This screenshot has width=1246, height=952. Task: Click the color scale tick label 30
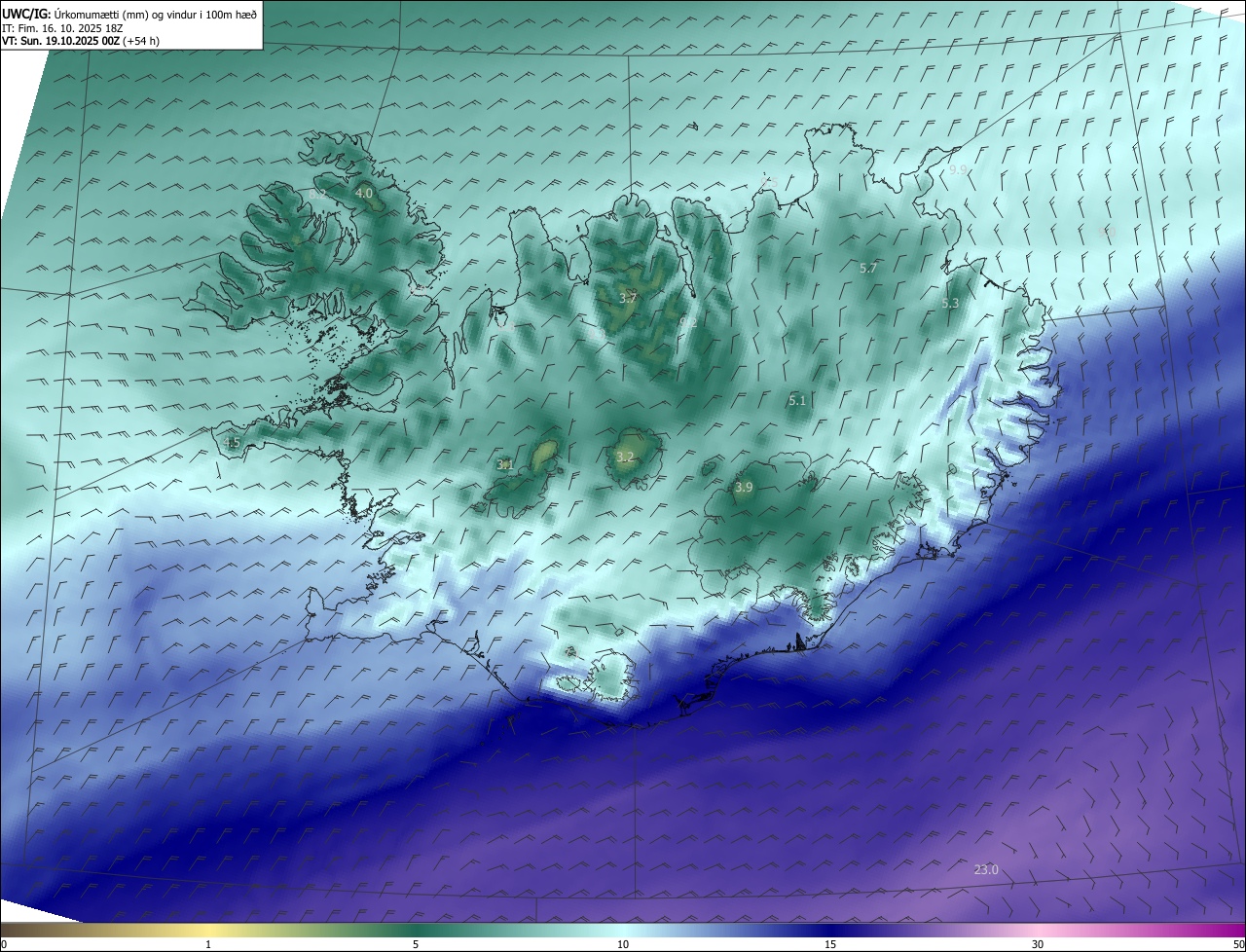[x=1038, y=944]
